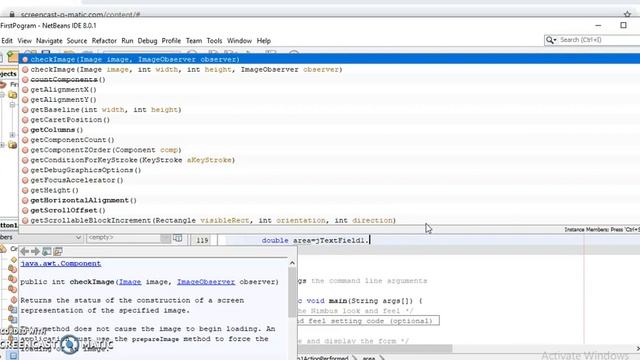Select checkImage(Image image, ImageObserver observer) completion
Viewport: 640px width, 360px height.
click(329, 59)
